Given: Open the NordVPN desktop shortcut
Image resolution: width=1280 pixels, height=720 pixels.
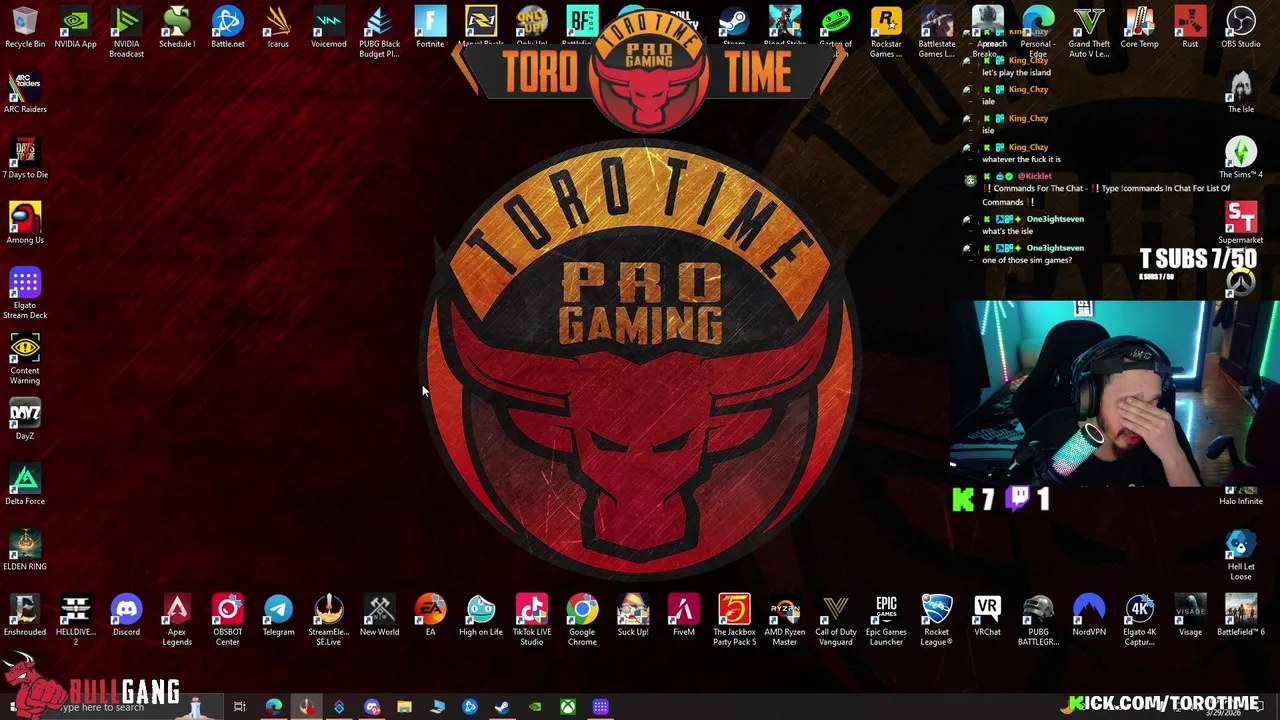Looking at the screenshot, I should tap(1089, 616).
